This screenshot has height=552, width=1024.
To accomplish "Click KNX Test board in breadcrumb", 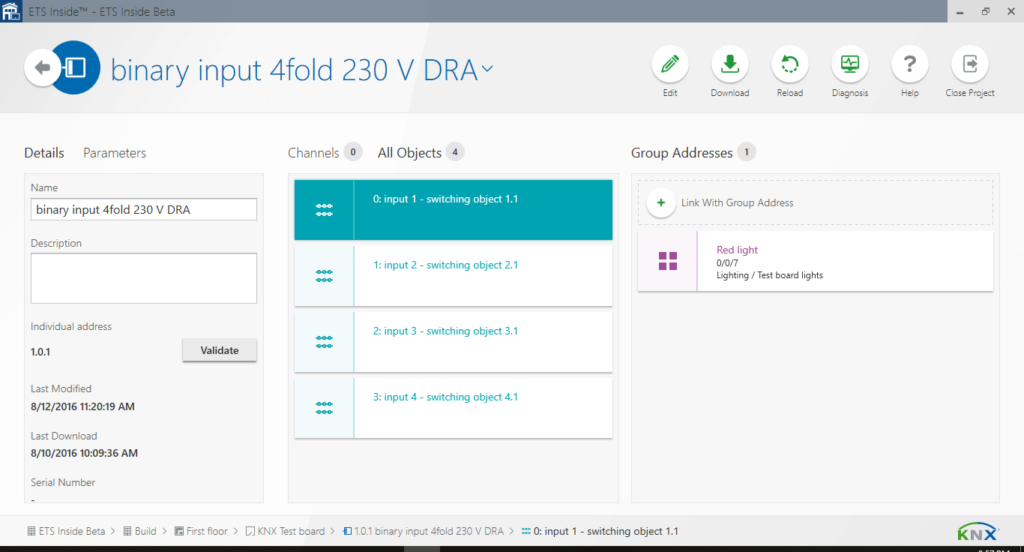I will coord(285,531).
